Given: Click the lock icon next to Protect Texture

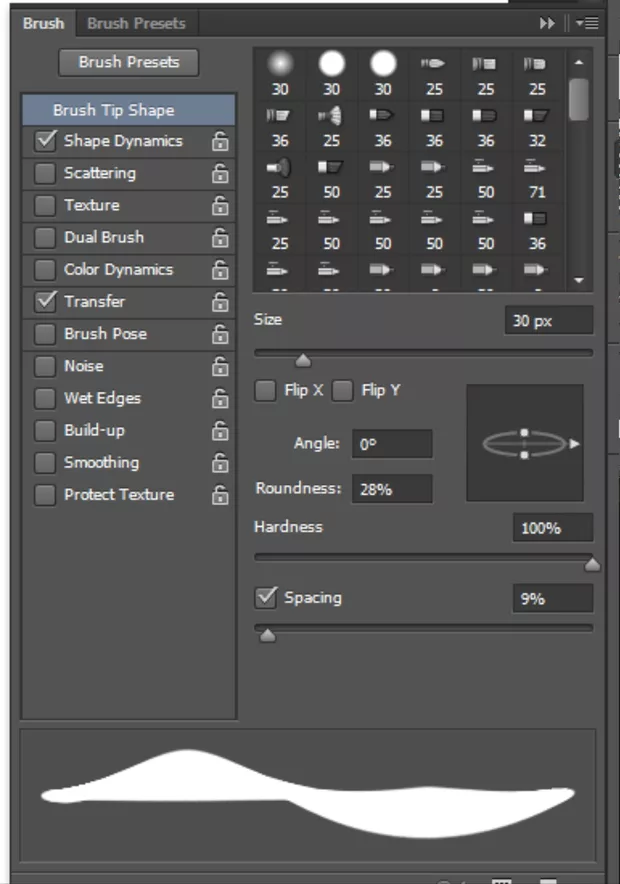Looking at the screenshot, I should click(220, 495).
